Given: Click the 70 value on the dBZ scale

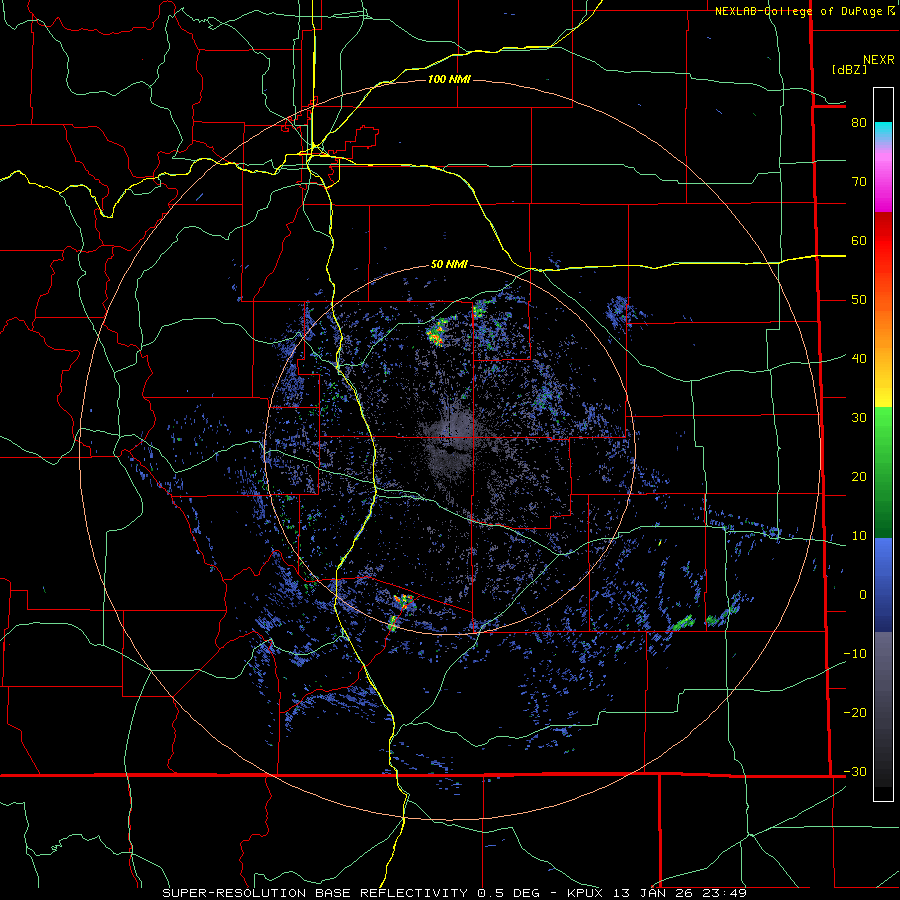Looking at the screenshot, I should pos(859,181).
